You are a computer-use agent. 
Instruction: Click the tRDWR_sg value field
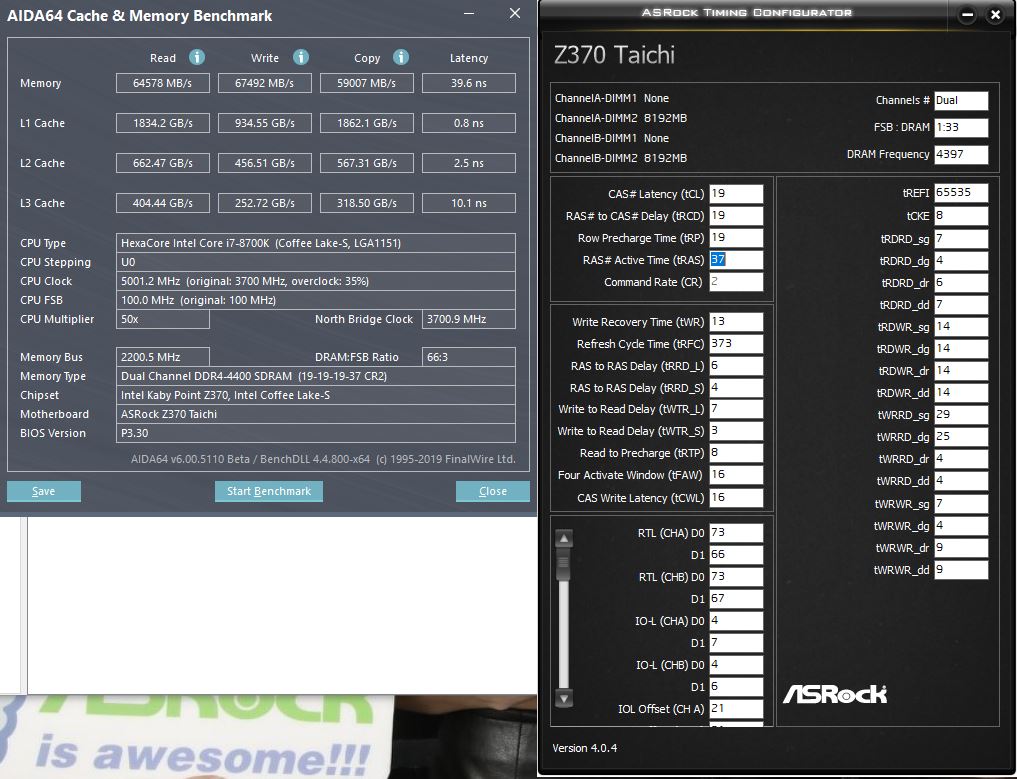[961, 327]
